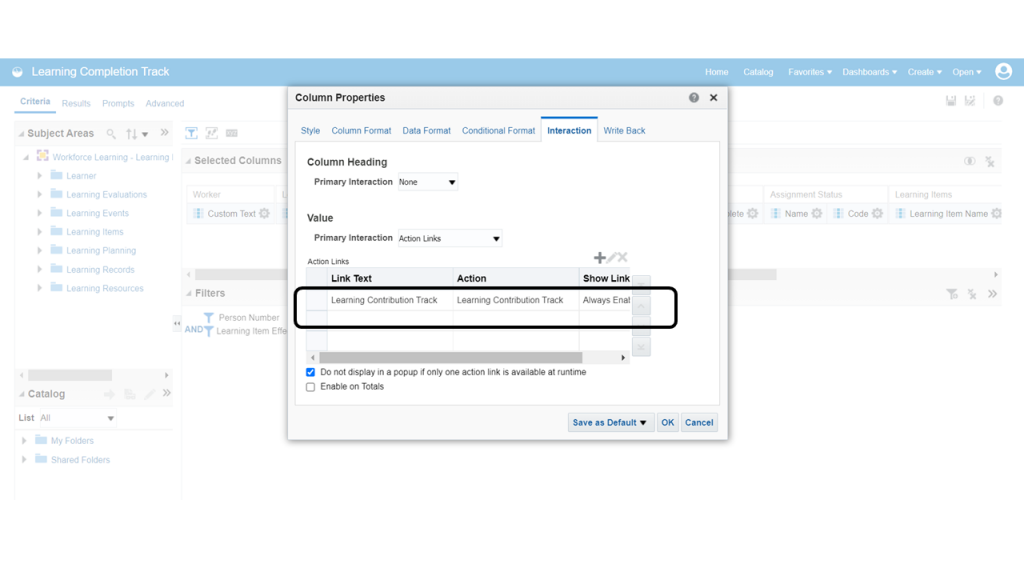Click the Cancel button
This screenshot has width=1024, height=576.
699,423
